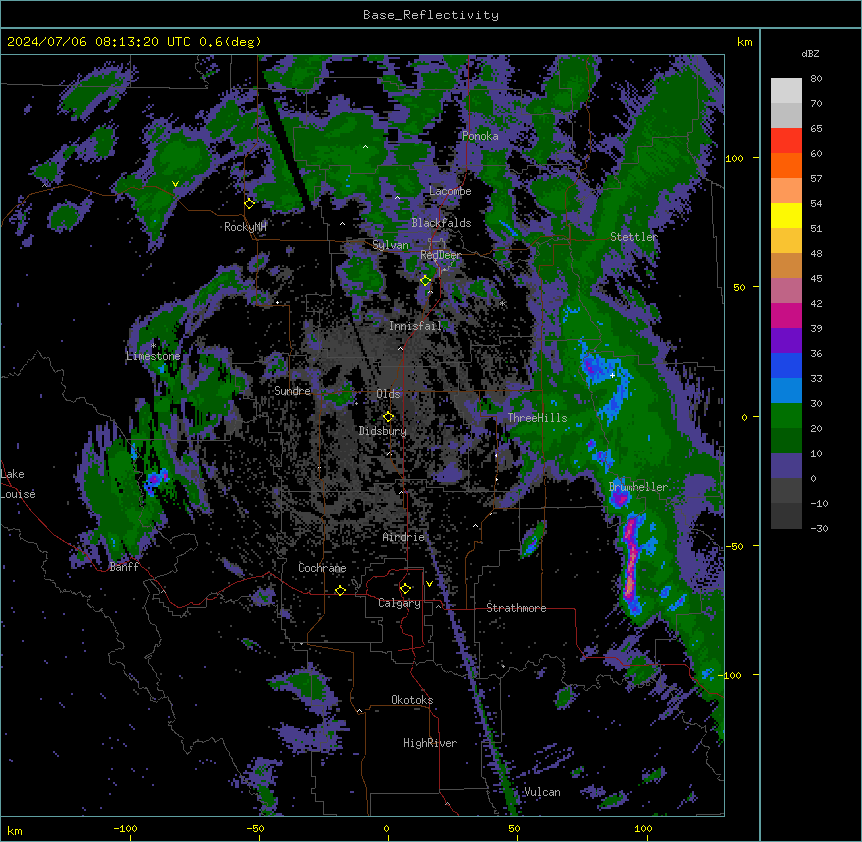Screen dimensions: 862x842
Task: Click the Didsbury city label
Action: pos(383,431)
